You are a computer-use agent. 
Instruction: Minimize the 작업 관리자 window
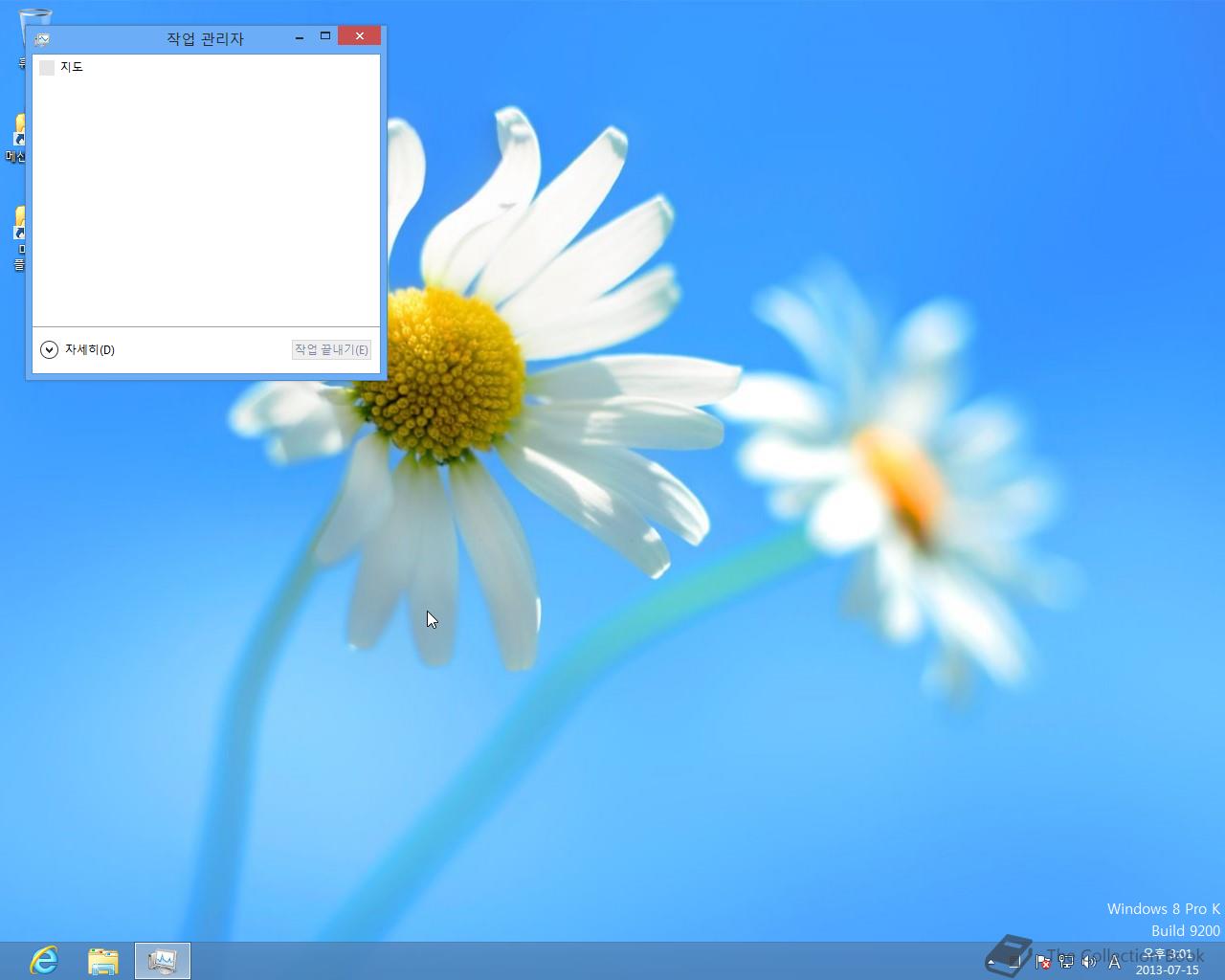tap(300, 36)
